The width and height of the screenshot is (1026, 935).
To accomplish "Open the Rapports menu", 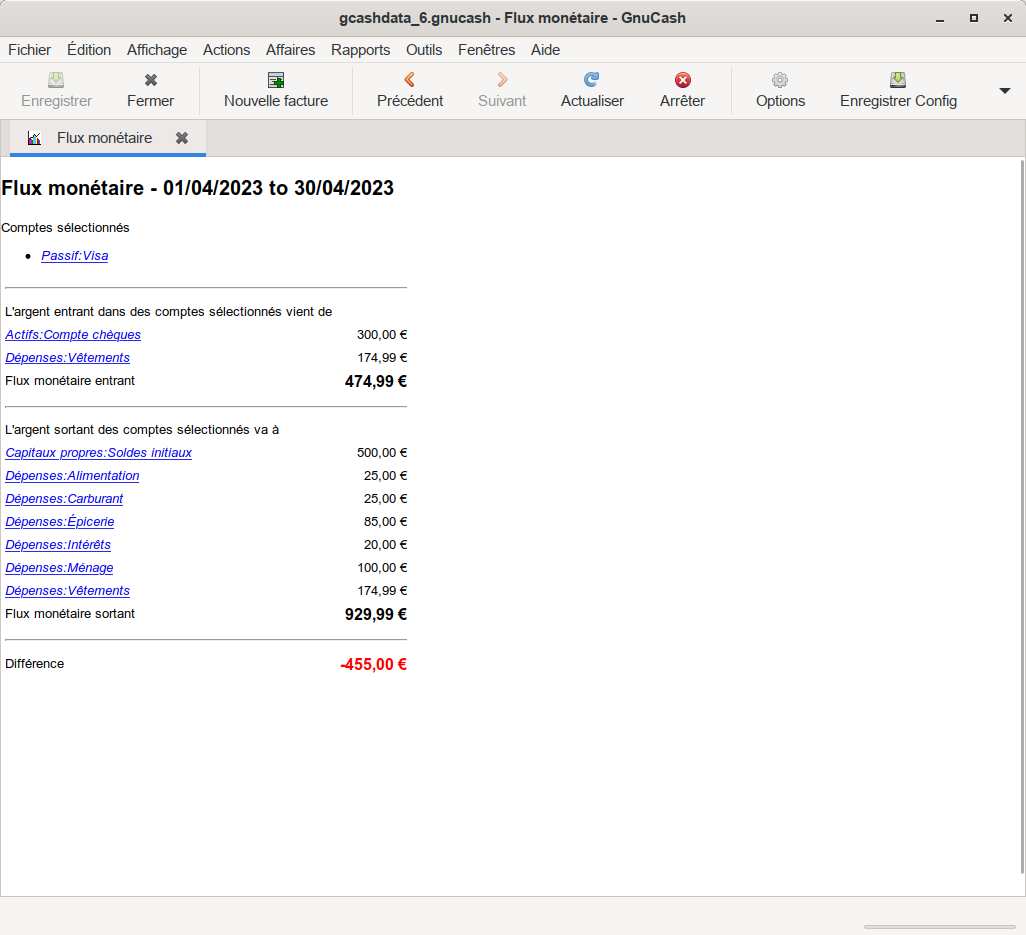I will pos(360,50).
